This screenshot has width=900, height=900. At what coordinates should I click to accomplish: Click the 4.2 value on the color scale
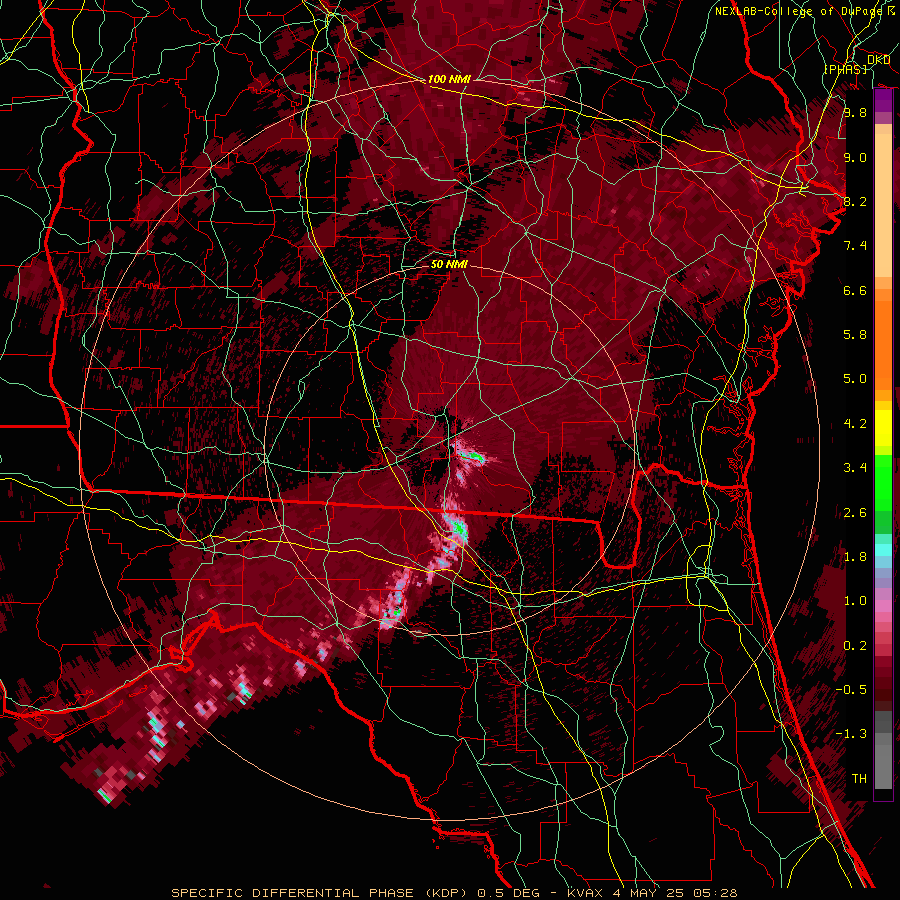pos(855,424)
